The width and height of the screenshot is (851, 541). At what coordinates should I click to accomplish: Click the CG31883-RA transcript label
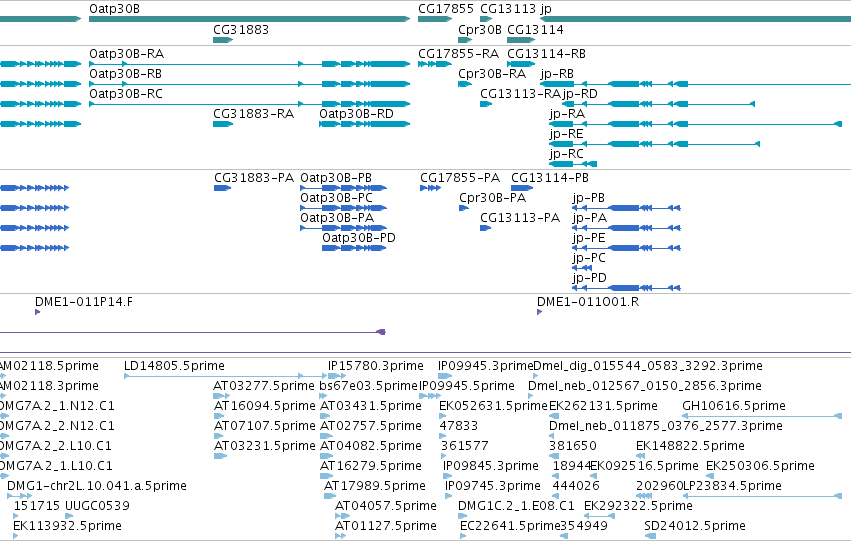click(x=253, y=114)
